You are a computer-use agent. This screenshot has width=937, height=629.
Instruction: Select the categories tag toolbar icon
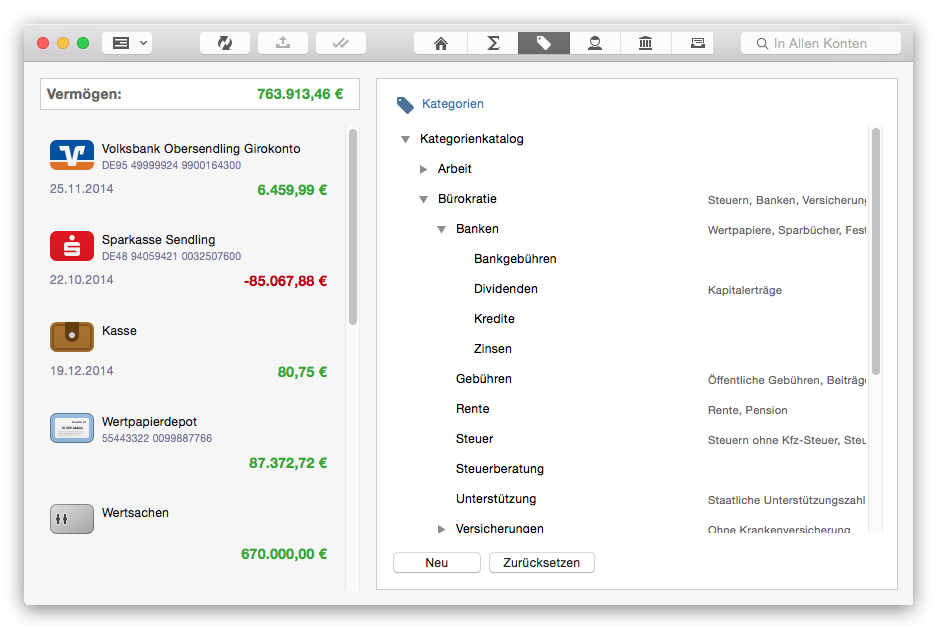click(543, 43)
